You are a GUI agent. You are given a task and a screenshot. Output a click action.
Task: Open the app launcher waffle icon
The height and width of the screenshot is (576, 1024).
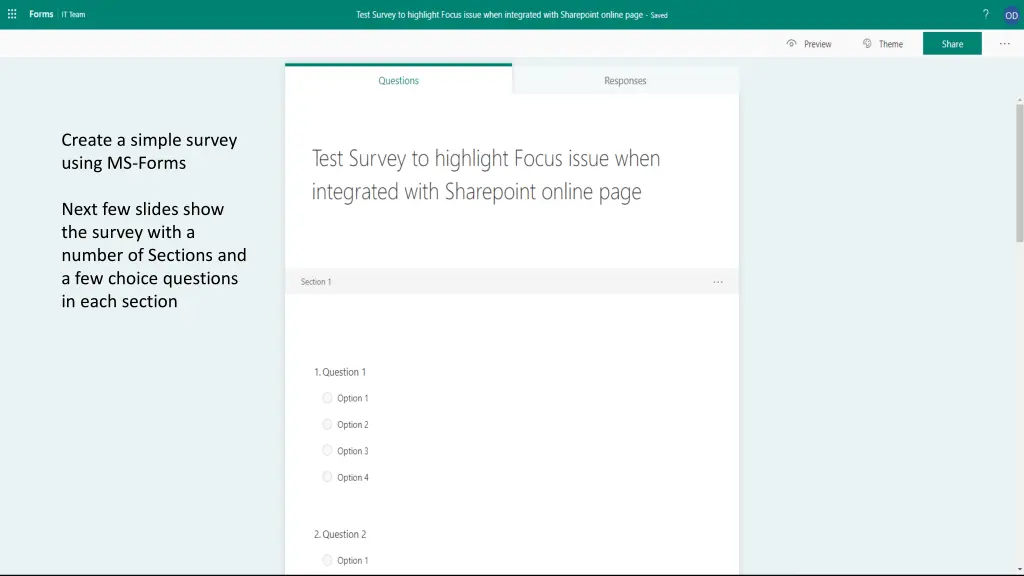12,14
